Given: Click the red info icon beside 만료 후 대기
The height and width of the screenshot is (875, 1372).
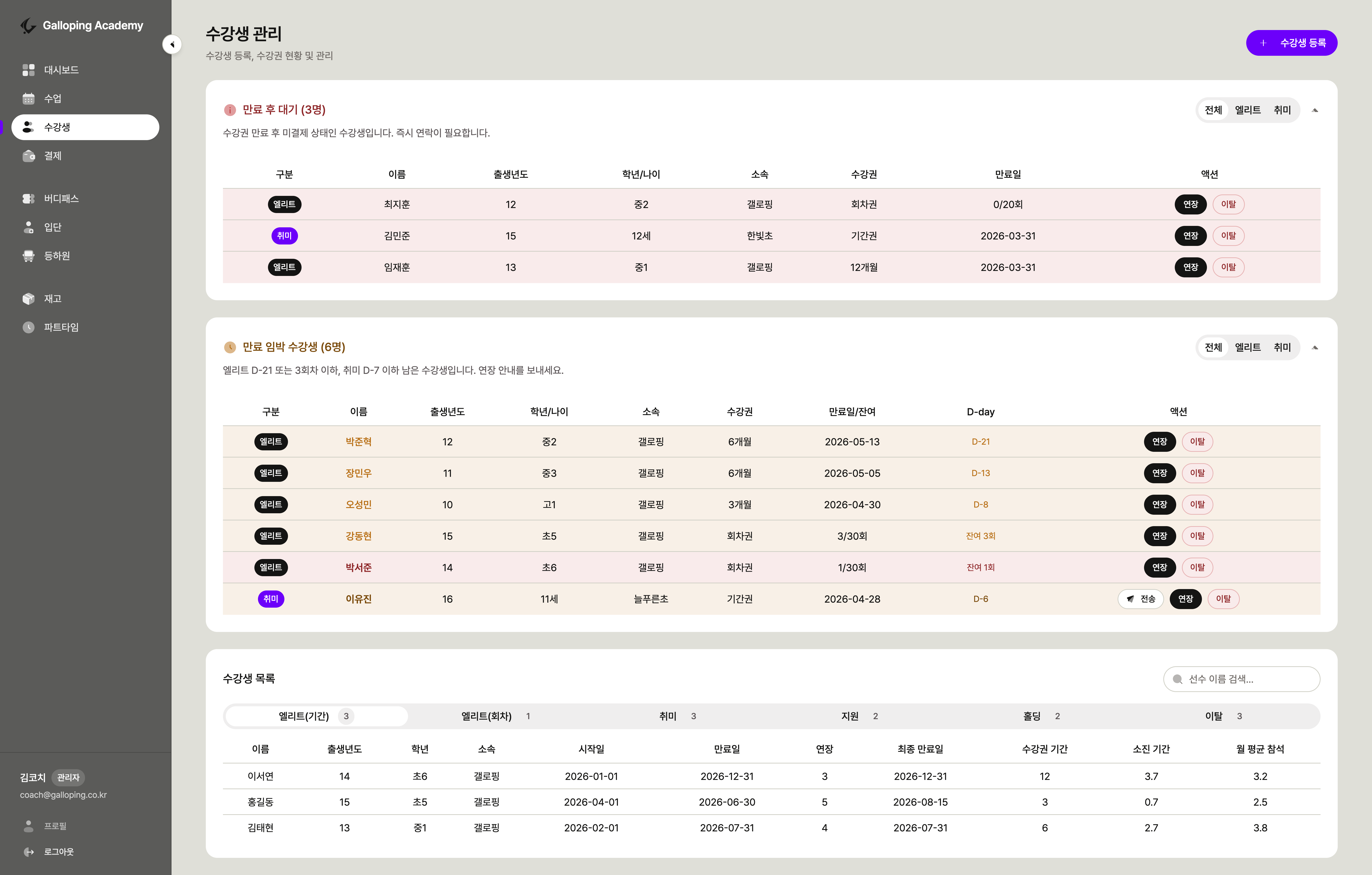Looking at the screenshot, I should (x=230, y=110).
